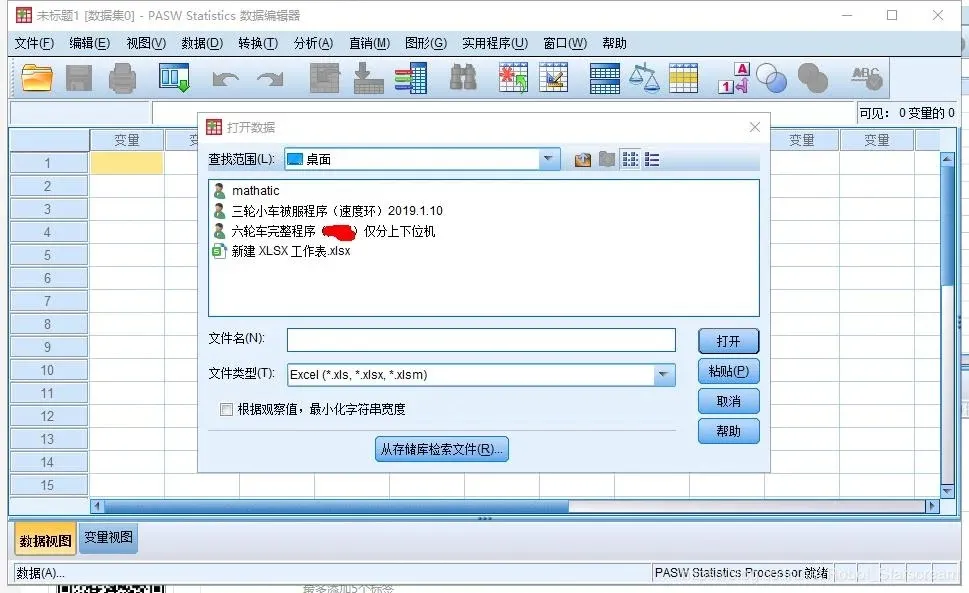Screen dimensions: 969x593
Task: Select the weight cases scale icon
Action: tap(644, 78)
